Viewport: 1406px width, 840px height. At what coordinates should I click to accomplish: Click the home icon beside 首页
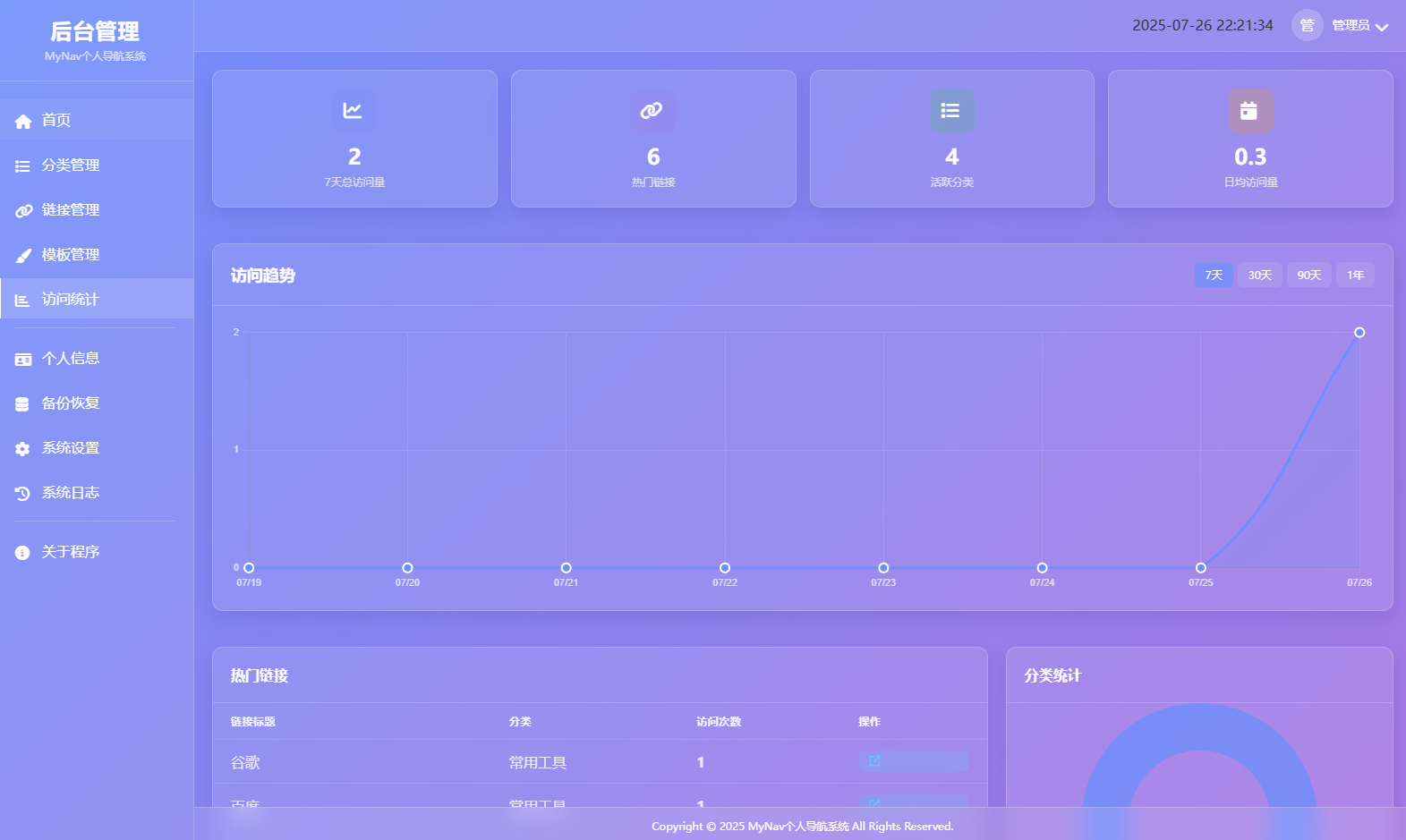point(23,121)
